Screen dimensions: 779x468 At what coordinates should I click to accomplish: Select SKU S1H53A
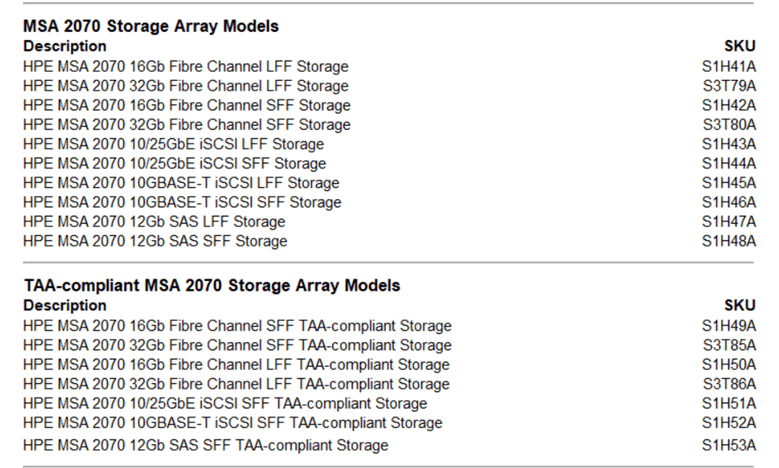(x=729, y=445)
